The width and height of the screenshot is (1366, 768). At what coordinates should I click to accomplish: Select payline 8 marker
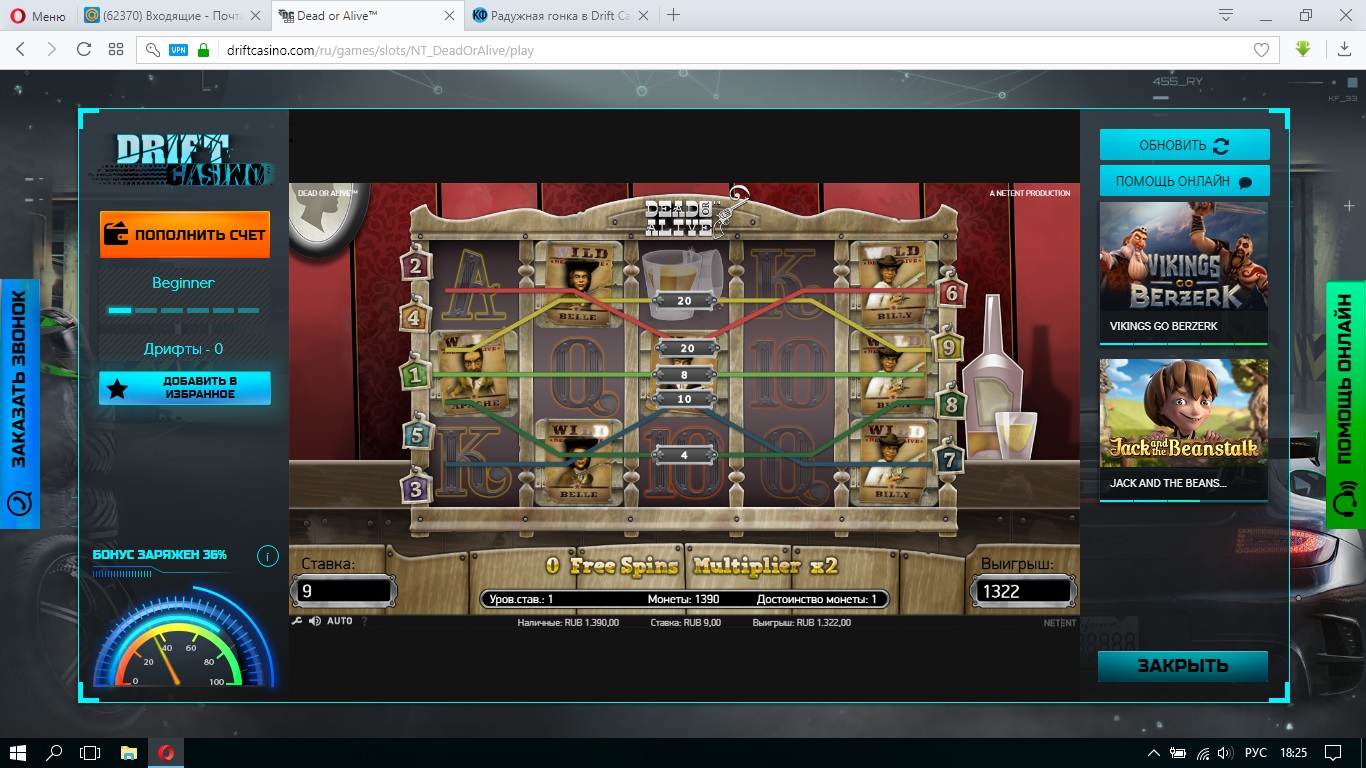tap(950, 405)
